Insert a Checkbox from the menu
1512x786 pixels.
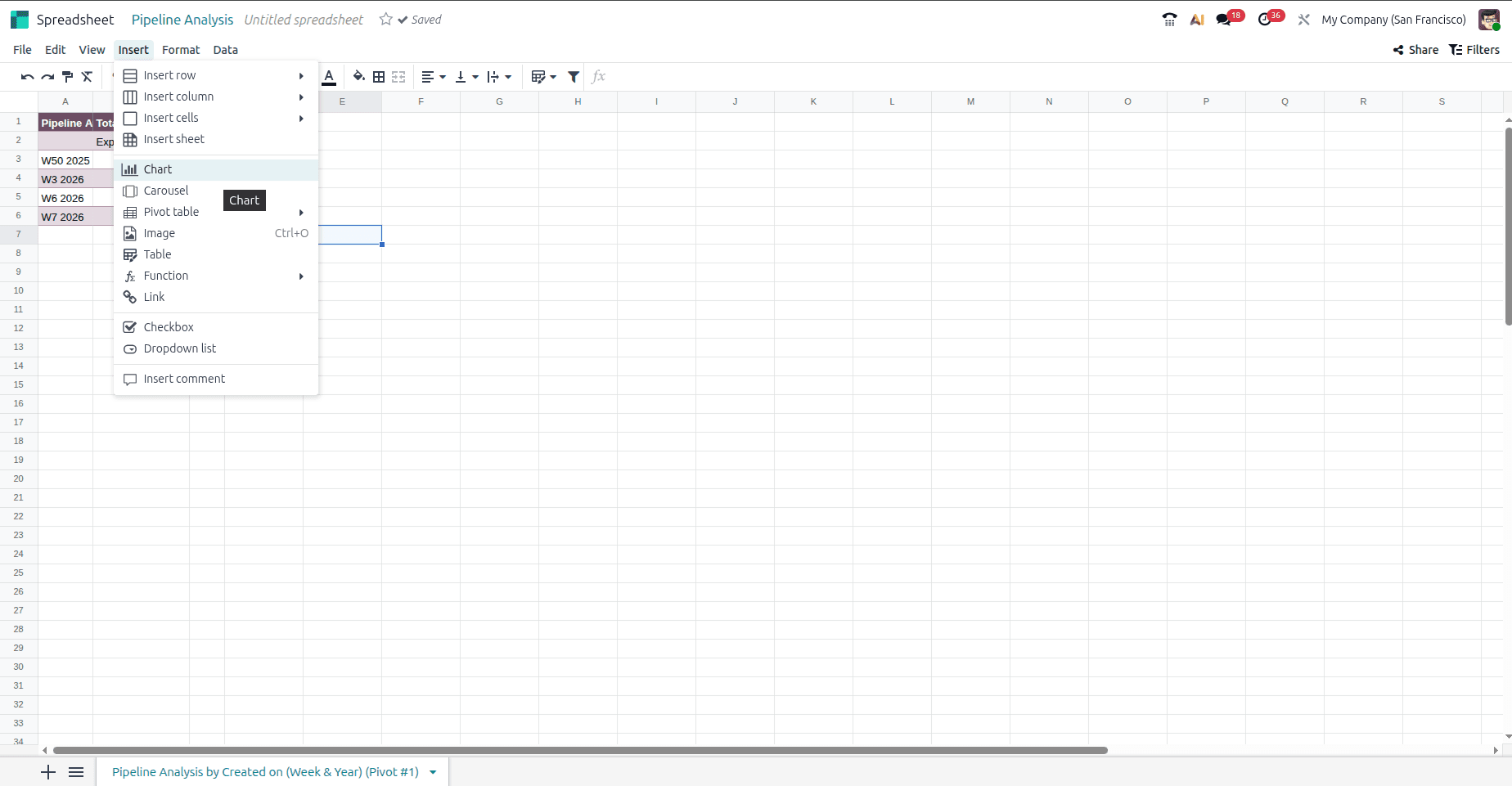point(216,327)
